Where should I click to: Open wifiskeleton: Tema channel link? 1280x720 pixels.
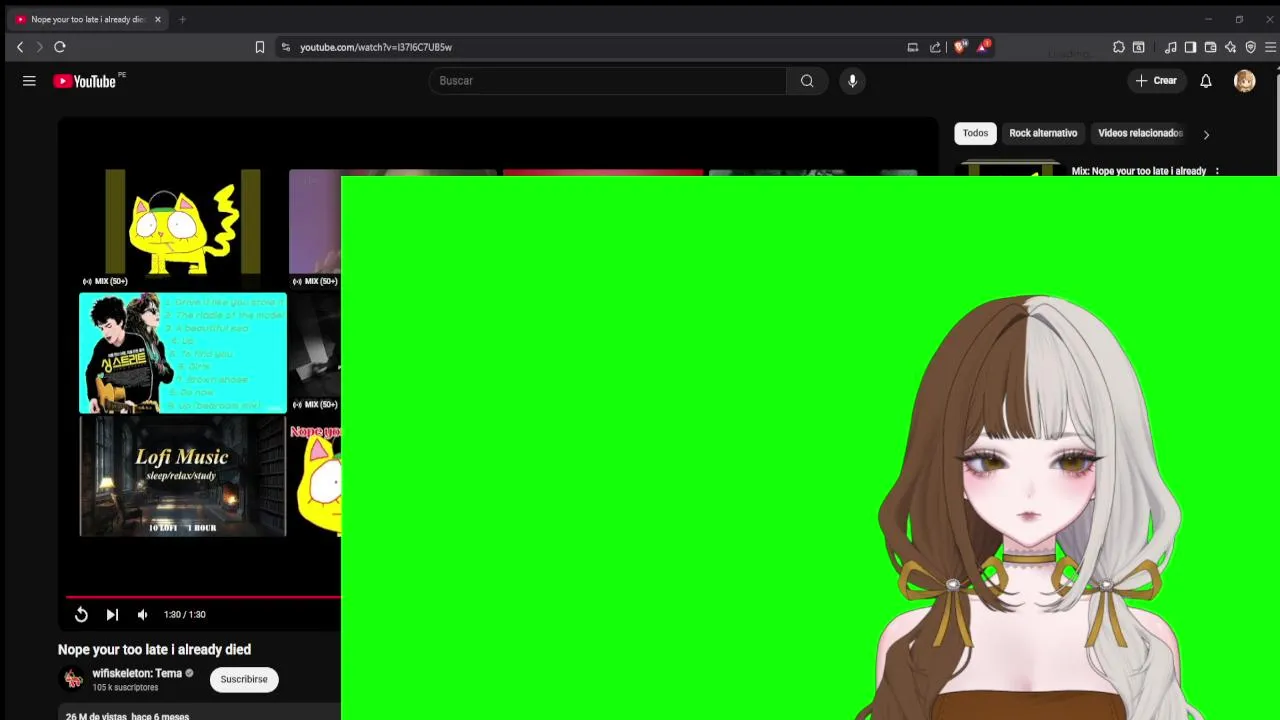pos(137,673)
